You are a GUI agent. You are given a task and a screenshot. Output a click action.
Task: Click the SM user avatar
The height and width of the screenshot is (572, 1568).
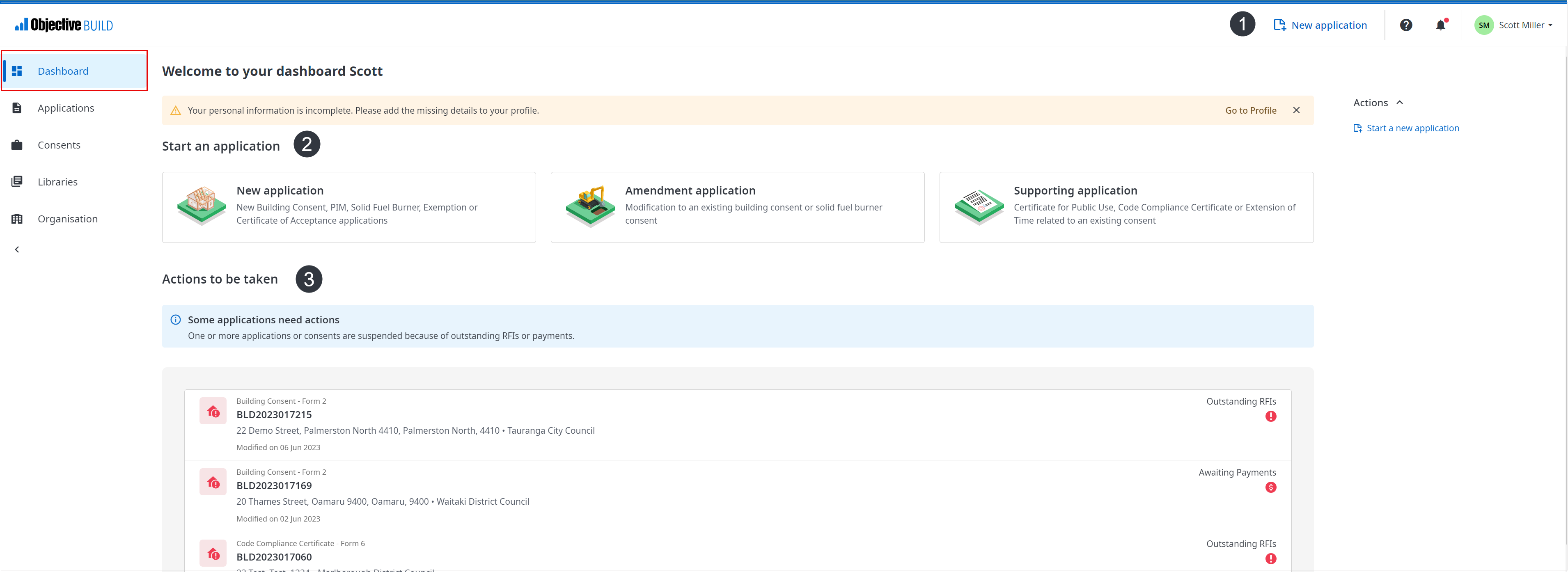point(1484,25)
